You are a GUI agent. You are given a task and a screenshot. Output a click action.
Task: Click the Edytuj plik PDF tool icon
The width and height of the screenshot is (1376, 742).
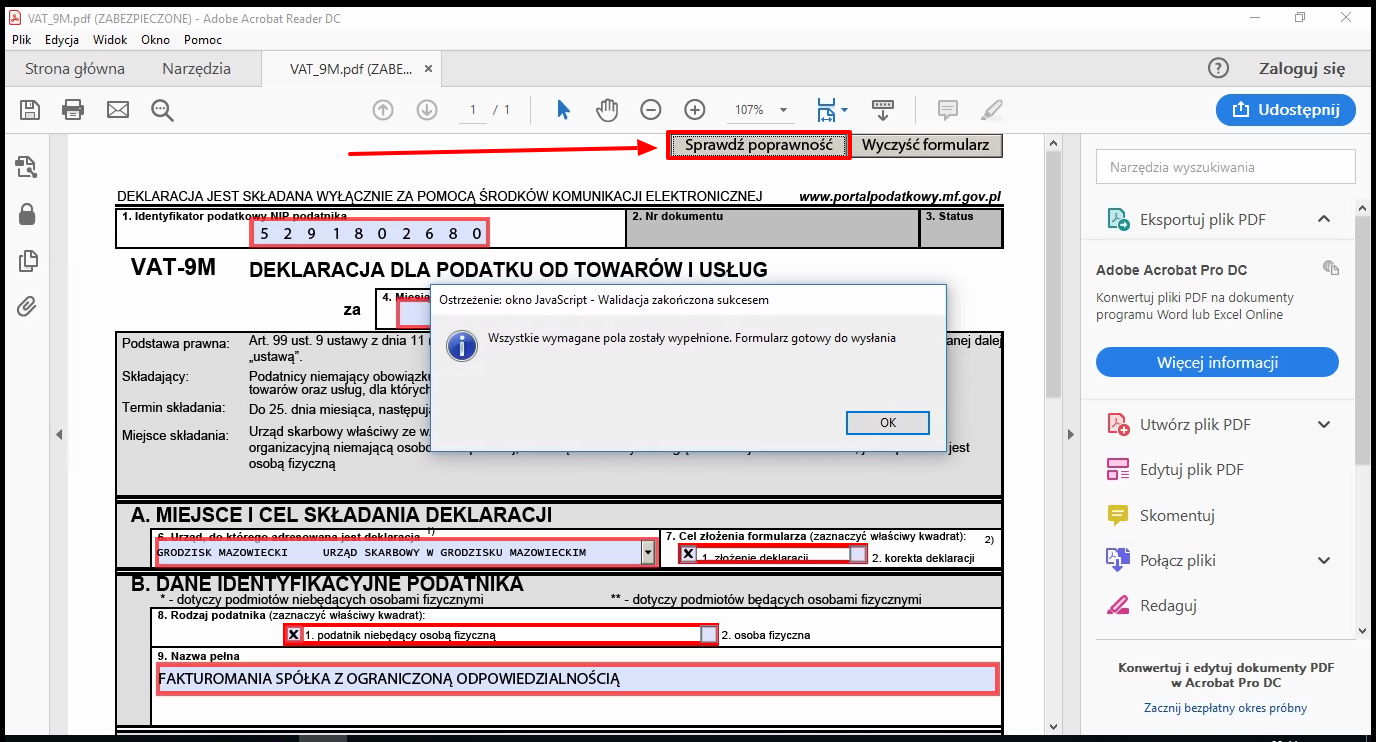(x=1118, y=470)
